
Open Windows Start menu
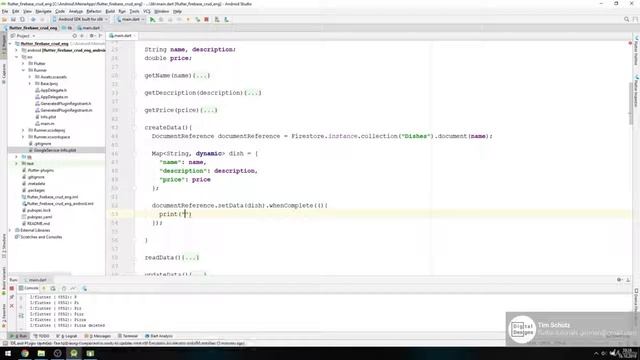pyautogui.click(x=8, y=353)
